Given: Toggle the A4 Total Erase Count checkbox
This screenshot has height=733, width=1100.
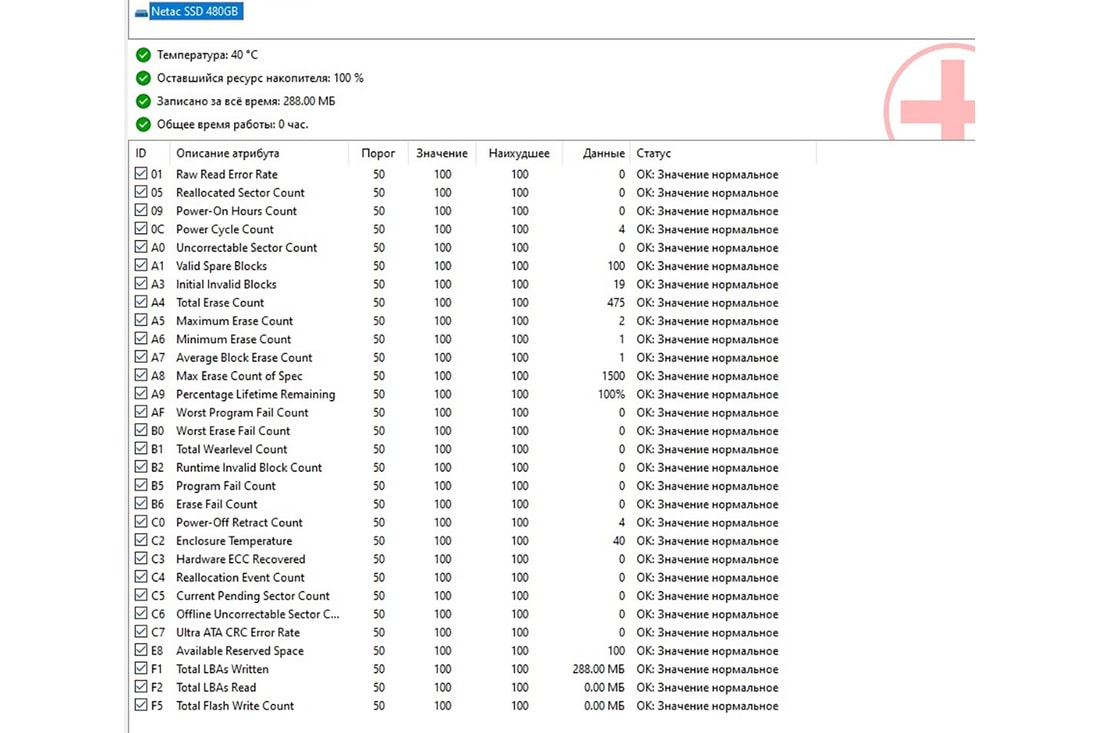Looking at the screenshot, I should 141,302.
